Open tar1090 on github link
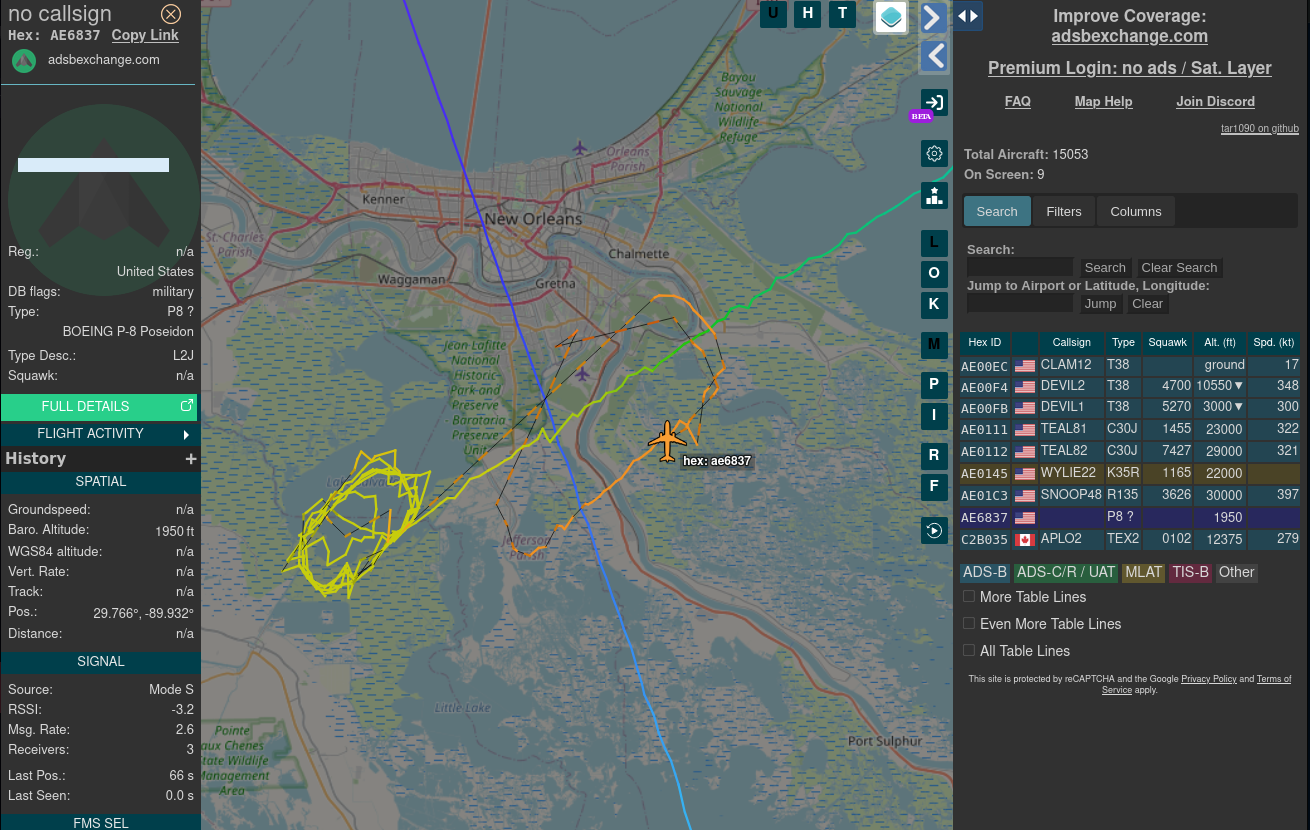This screenshot has height=830, width=1310. [1260, 128]
